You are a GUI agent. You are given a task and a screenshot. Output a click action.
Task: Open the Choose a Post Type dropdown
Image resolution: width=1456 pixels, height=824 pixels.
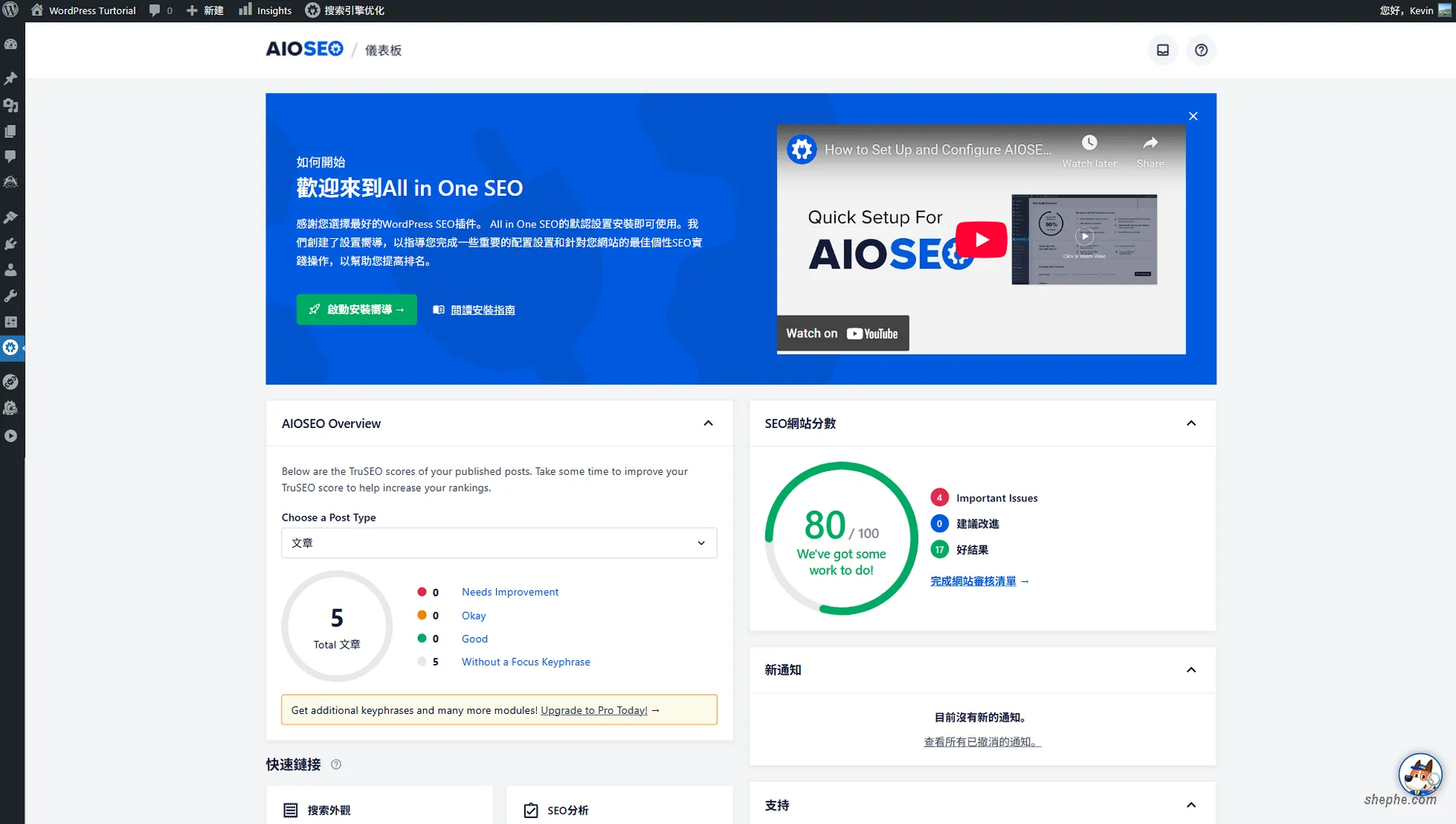click(498, 543)
